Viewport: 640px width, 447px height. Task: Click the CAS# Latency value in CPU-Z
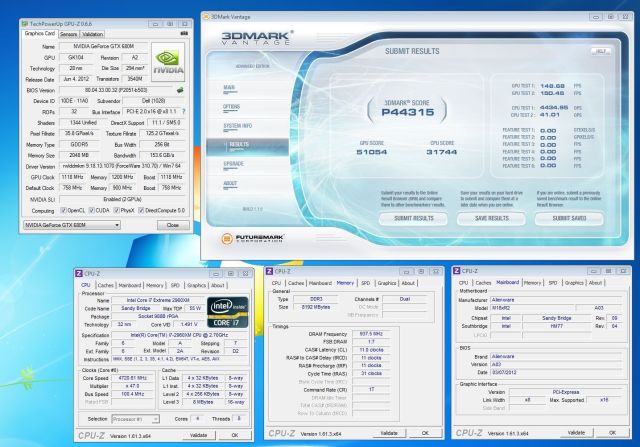[x=371, y=350]
